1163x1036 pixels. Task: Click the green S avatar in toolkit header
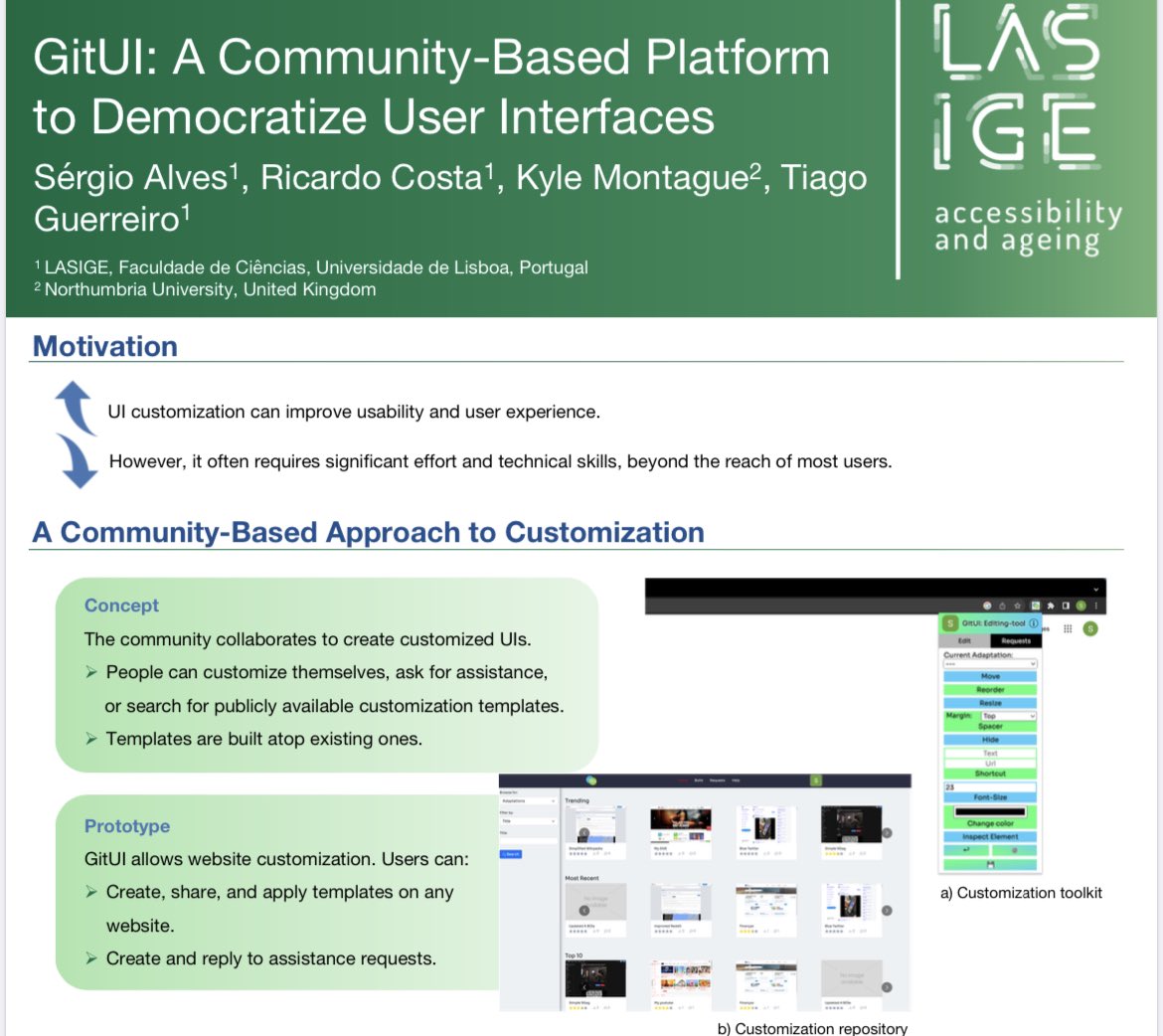(950, 623)
